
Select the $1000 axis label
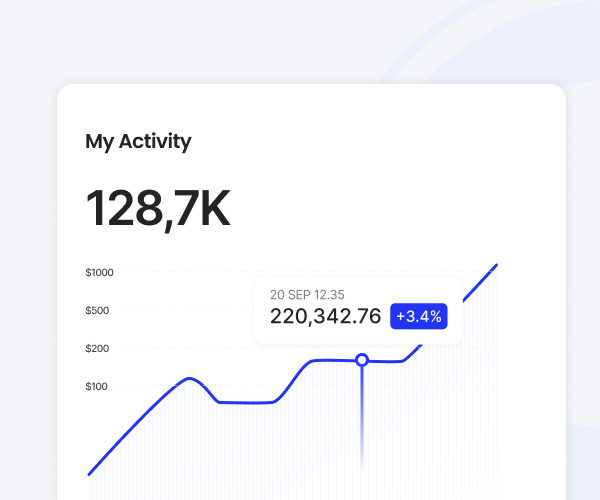[x=99, y=272]
